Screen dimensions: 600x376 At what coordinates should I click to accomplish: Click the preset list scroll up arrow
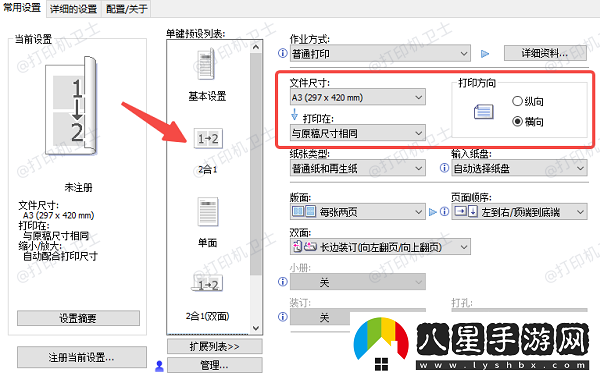(x=256, y=47)
